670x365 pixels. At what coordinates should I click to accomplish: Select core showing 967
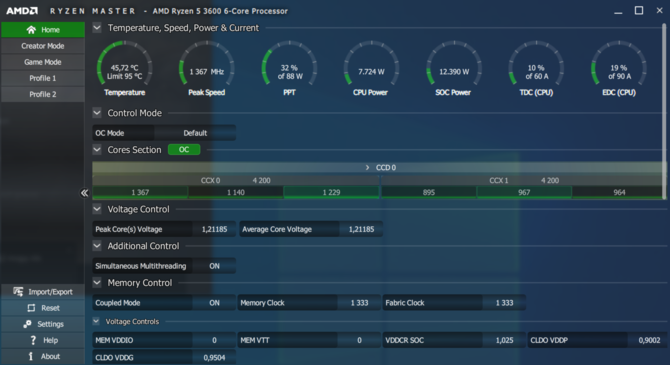(x=524, y=192)
